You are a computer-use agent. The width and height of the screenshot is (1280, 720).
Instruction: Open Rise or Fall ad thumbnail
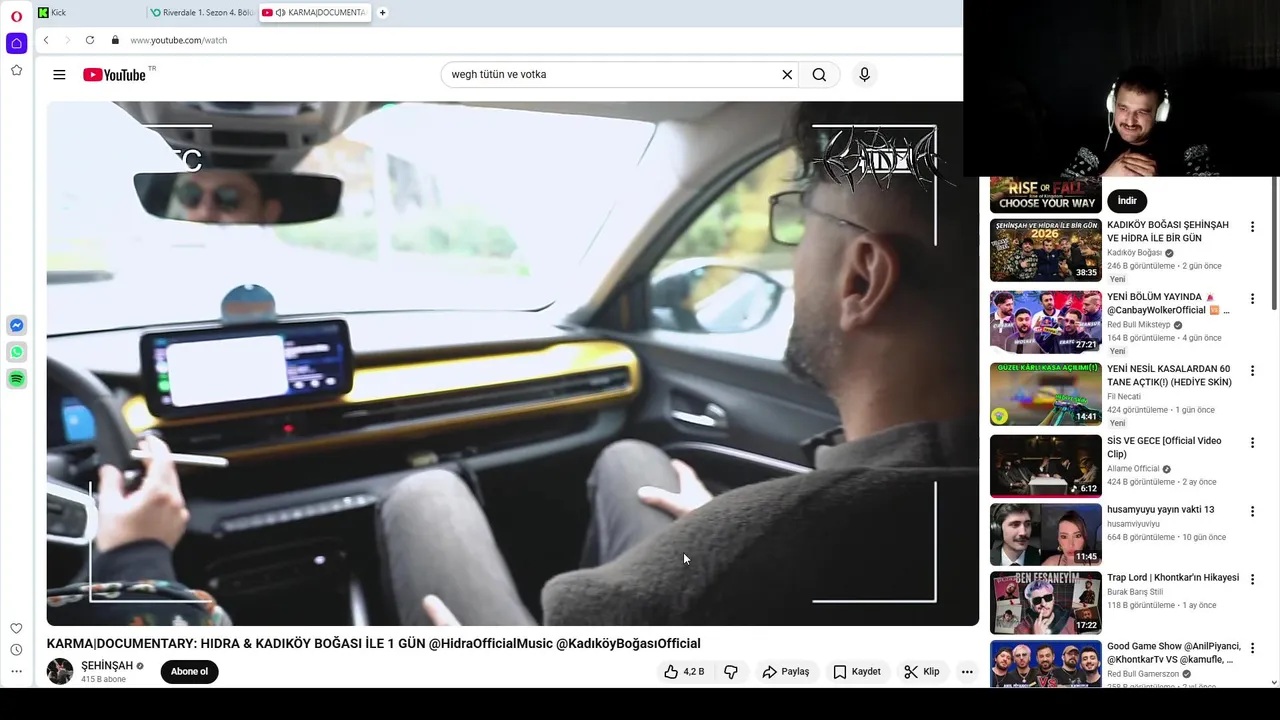pos(1046,195)
